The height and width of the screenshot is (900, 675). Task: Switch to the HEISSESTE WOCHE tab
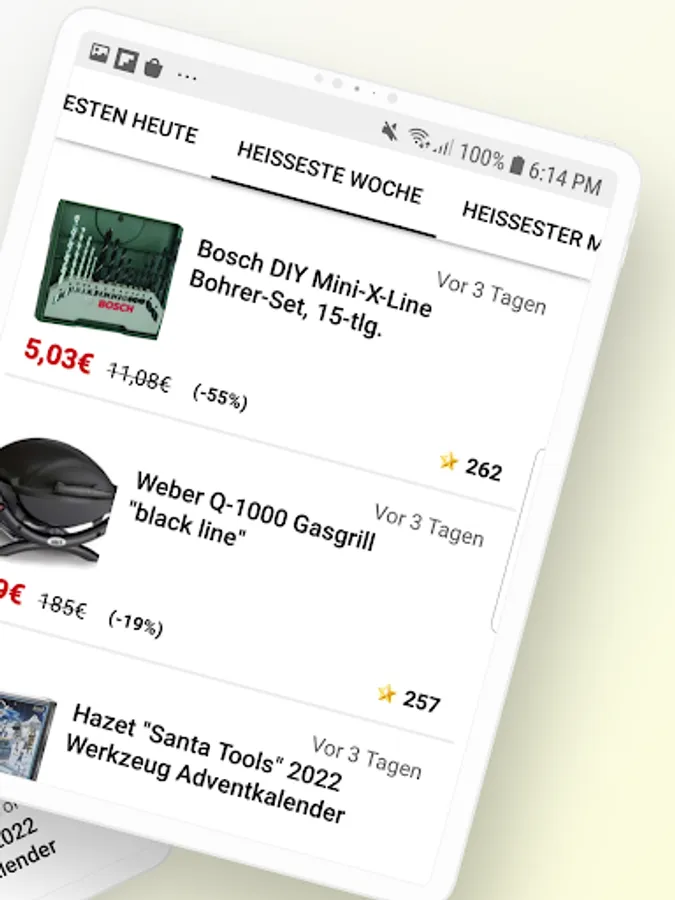(329, 173)
